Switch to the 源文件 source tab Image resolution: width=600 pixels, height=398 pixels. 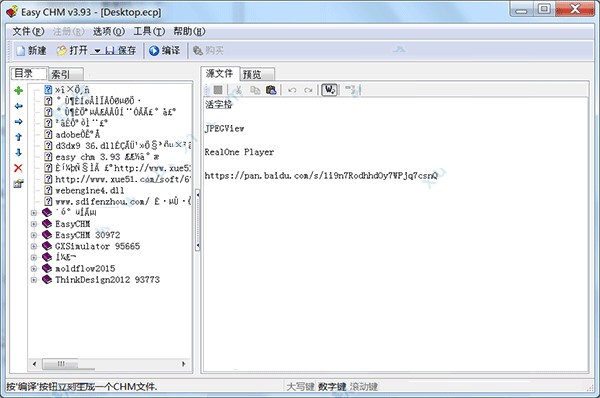point(220,73)
